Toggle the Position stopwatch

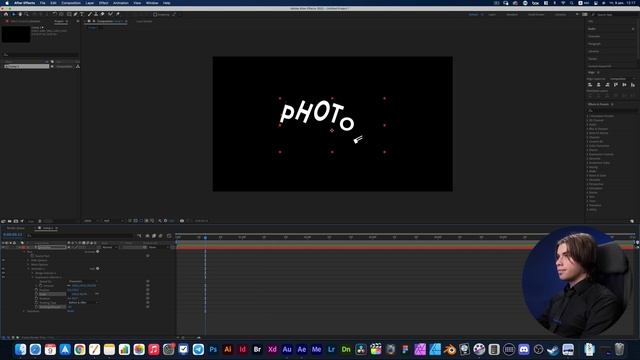pos(36,290)
